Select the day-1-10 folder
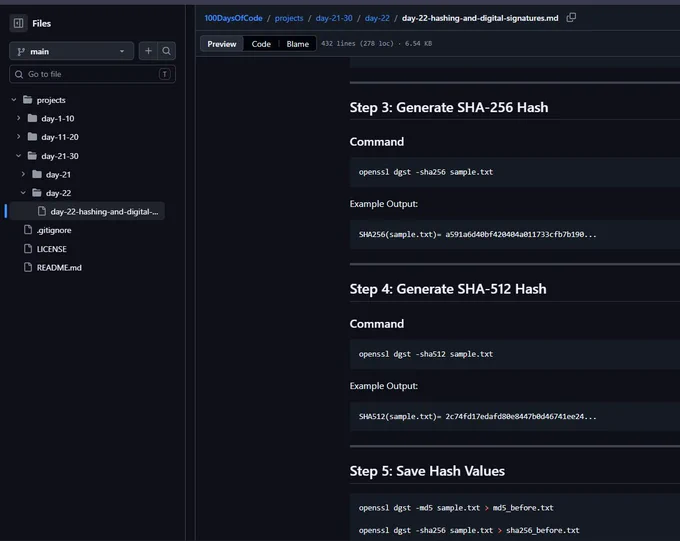This screenshot has height=541, width=680. 58,118
